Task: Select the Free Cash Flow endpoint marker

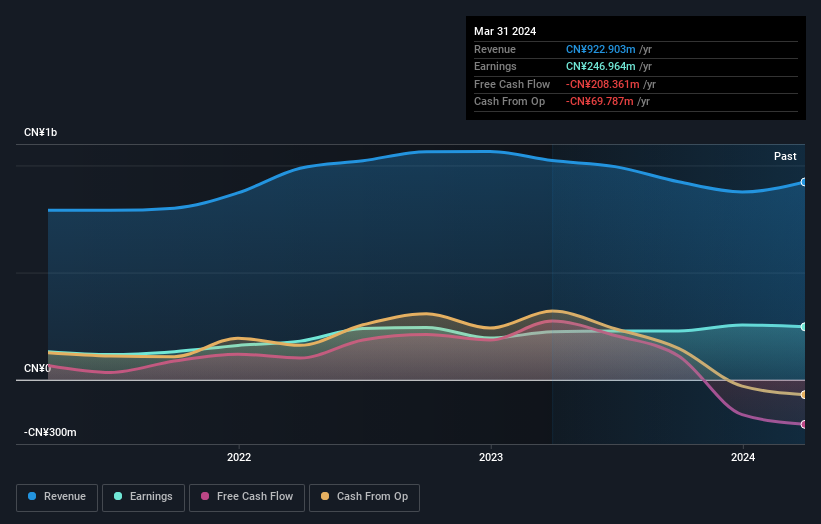Action: tap(804, 424)
